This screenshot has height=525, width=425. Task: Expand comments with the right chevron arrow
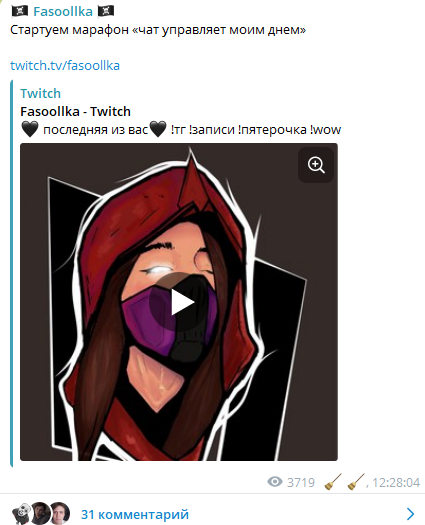[410, 514]
